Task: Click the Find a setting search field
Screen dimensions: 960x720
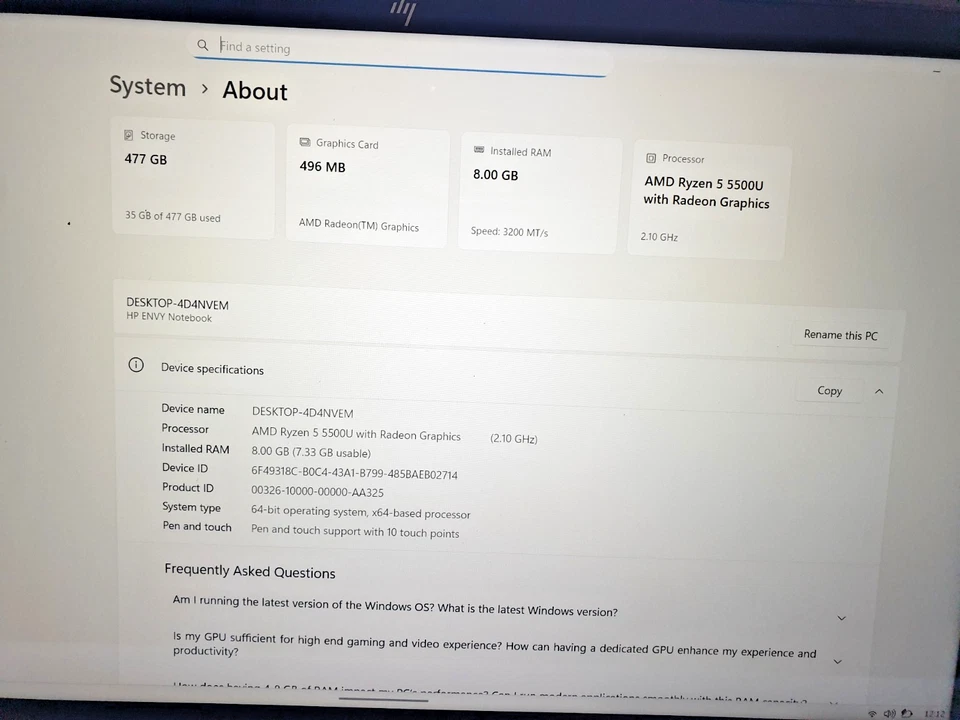Action: (x=300, y=46)
